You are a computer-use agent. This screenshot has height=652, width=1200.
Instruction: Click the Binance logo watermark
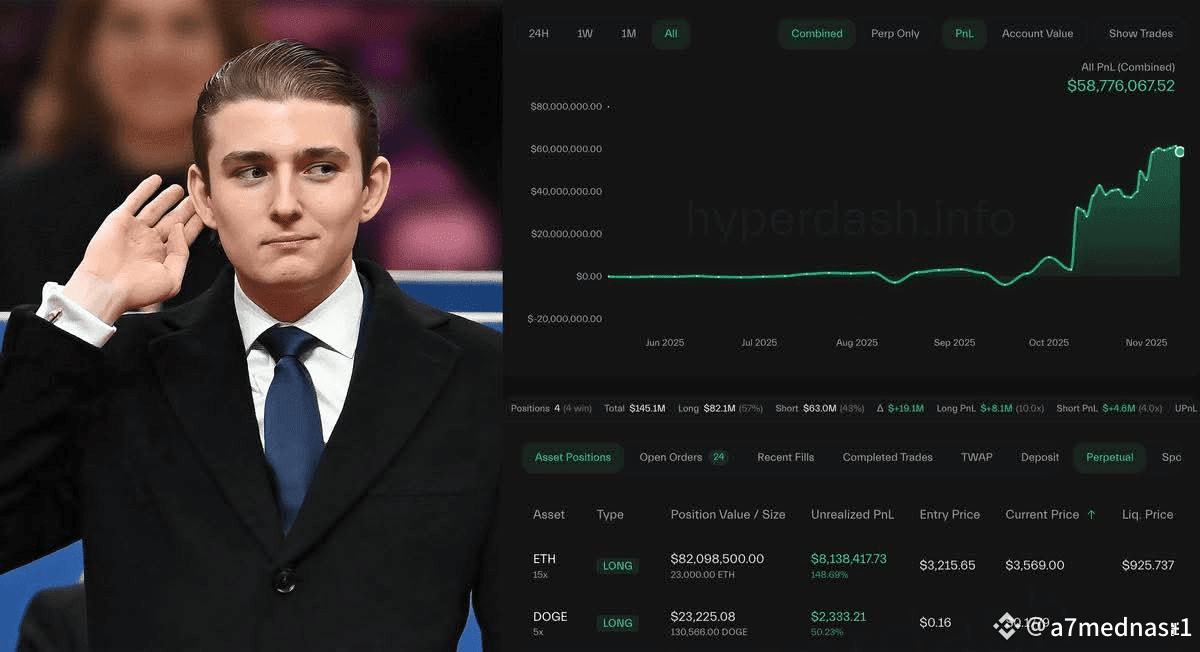[1004, 627]
